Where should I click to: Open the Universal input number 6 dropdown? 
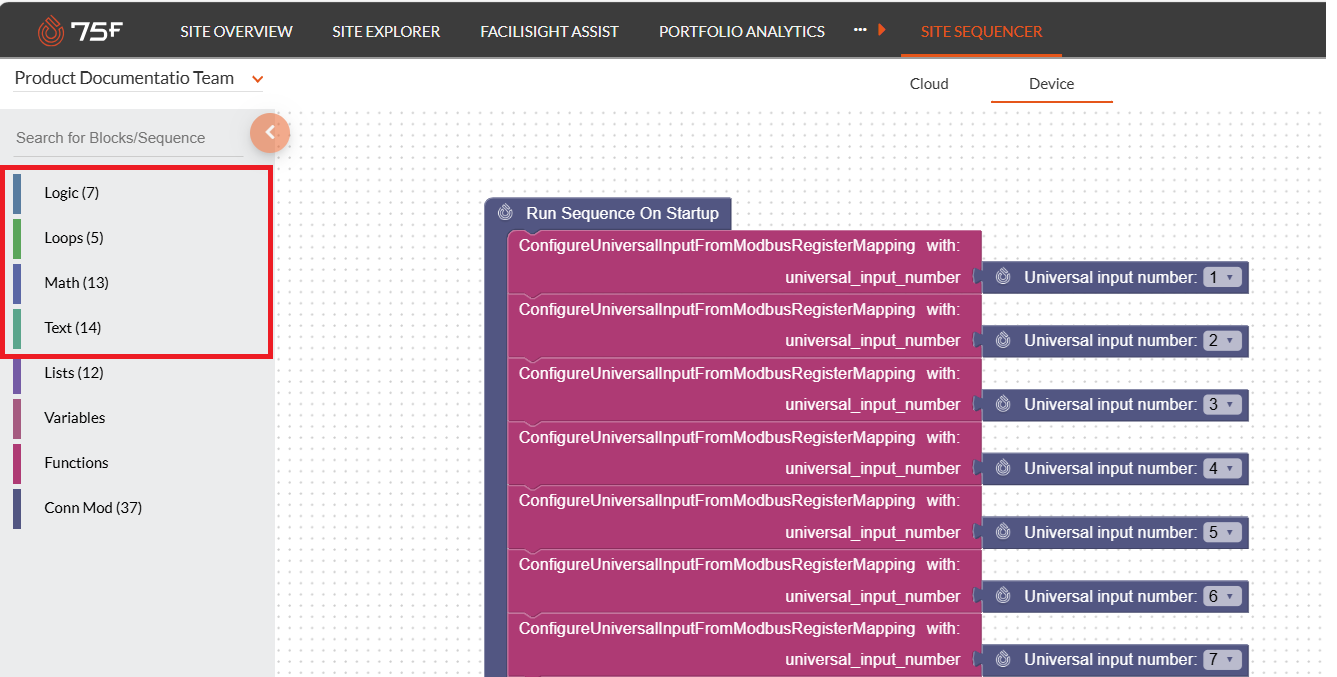tap(1221, 596)
